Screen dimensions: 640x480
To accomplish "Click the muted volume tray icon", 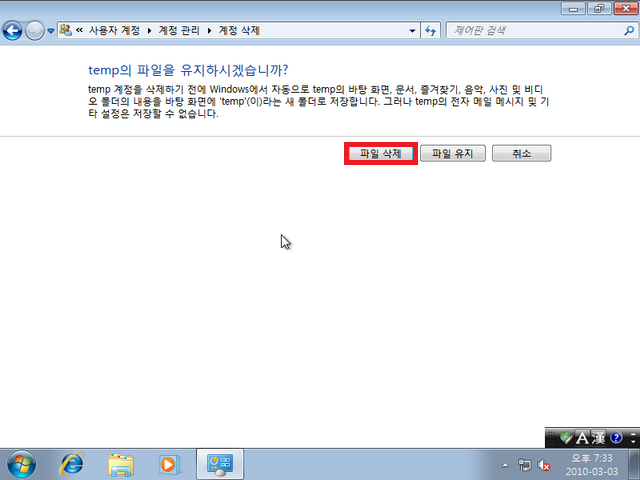I will click(x=544, y=465).
